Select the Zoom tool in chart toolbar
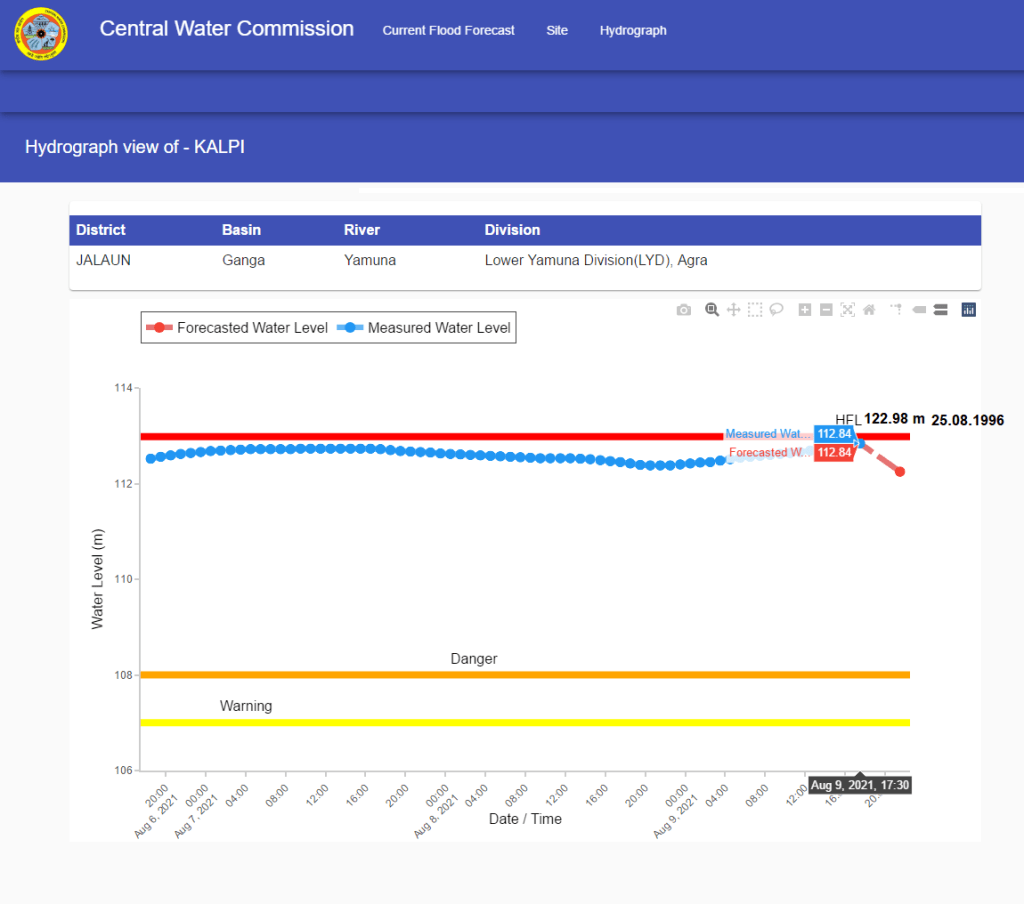This screenshot has height=904, width=1024. (x=712, y=310)
